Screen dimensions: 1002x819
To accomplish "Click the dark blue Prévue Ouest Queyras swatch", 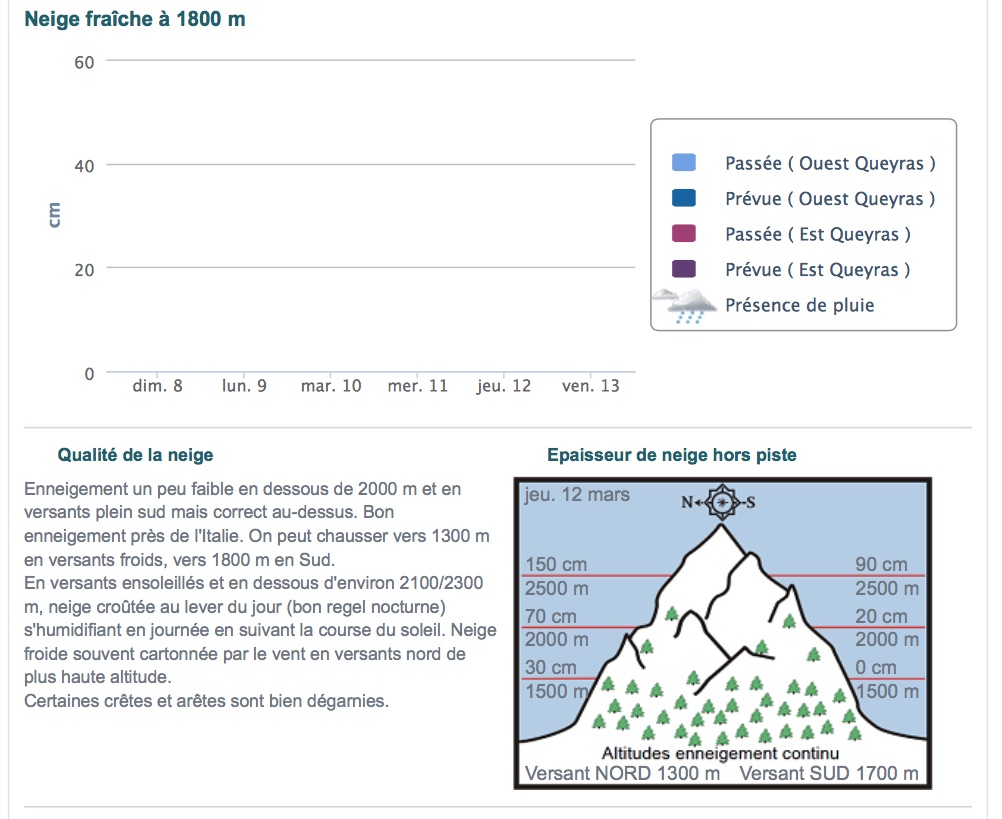I will click(684, 198).
